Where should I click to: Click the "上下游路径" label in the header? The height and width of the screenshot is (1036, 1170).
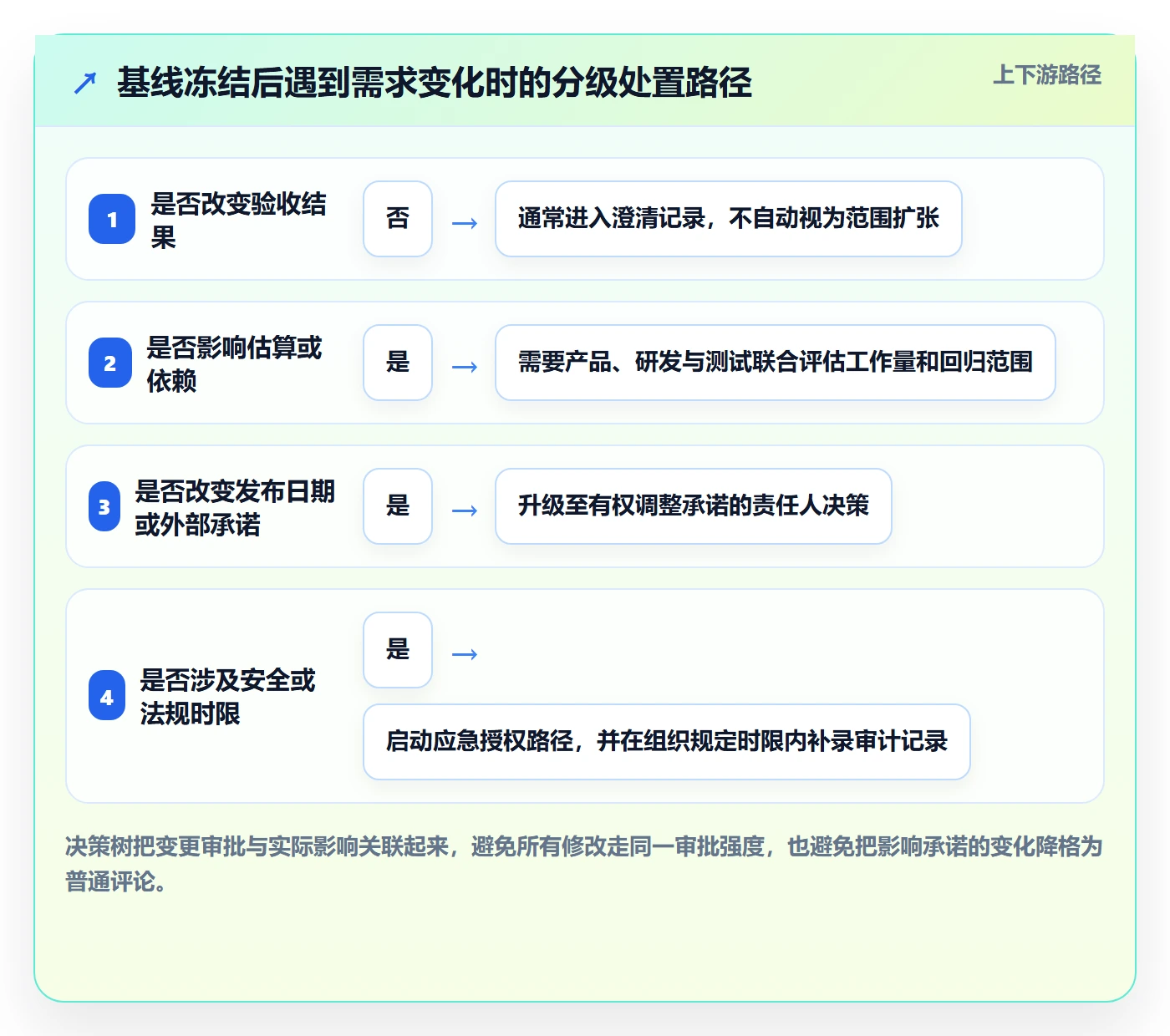[1047, 75]
